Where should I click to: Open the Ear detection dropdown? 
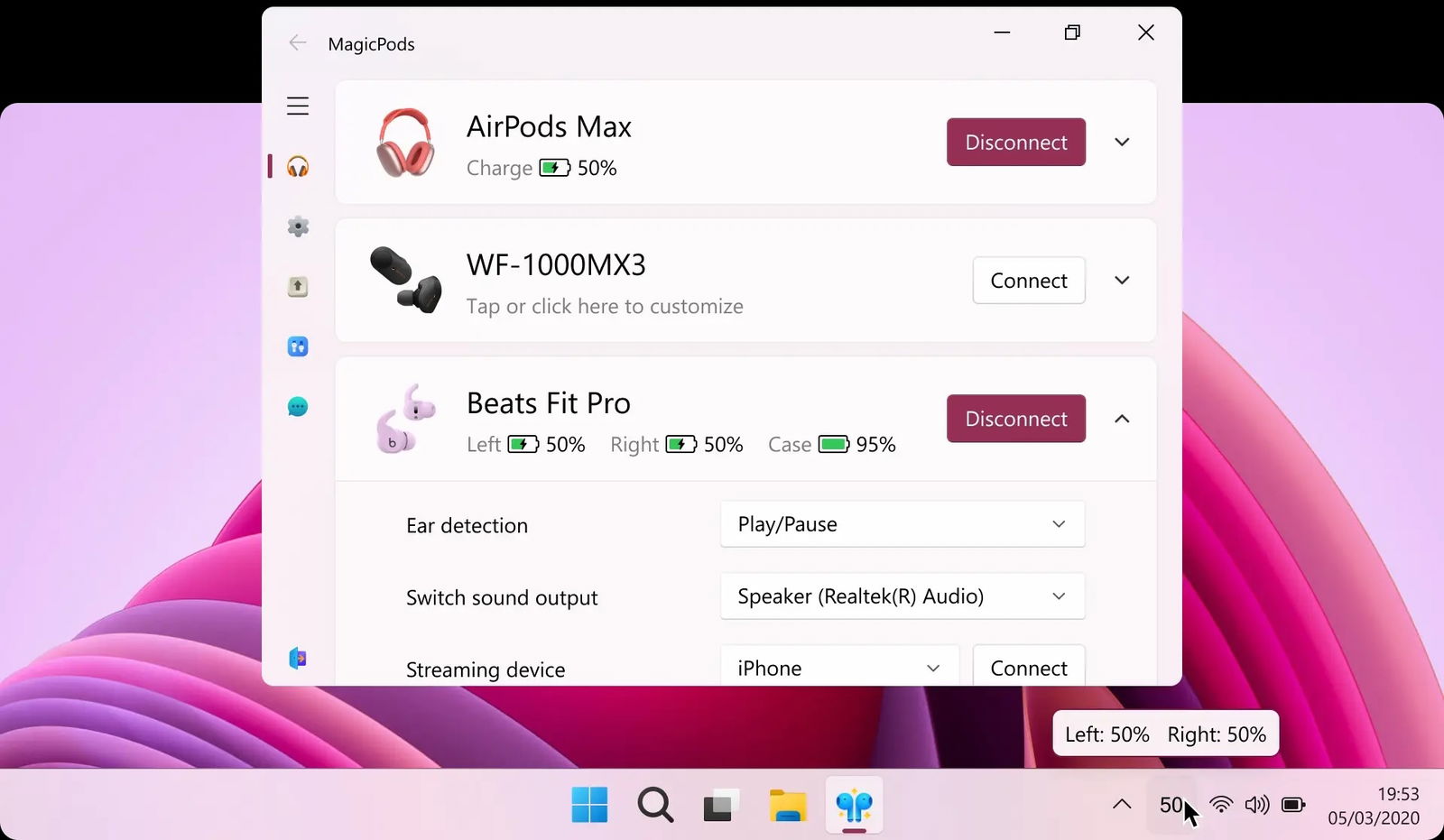902,523
